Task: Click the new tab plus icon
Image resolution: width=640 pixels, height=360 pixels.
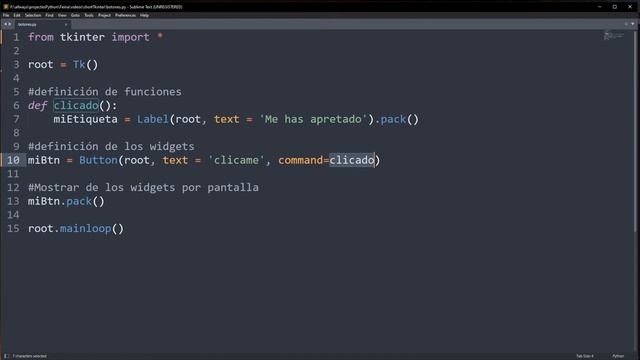Action: [626, 24]
